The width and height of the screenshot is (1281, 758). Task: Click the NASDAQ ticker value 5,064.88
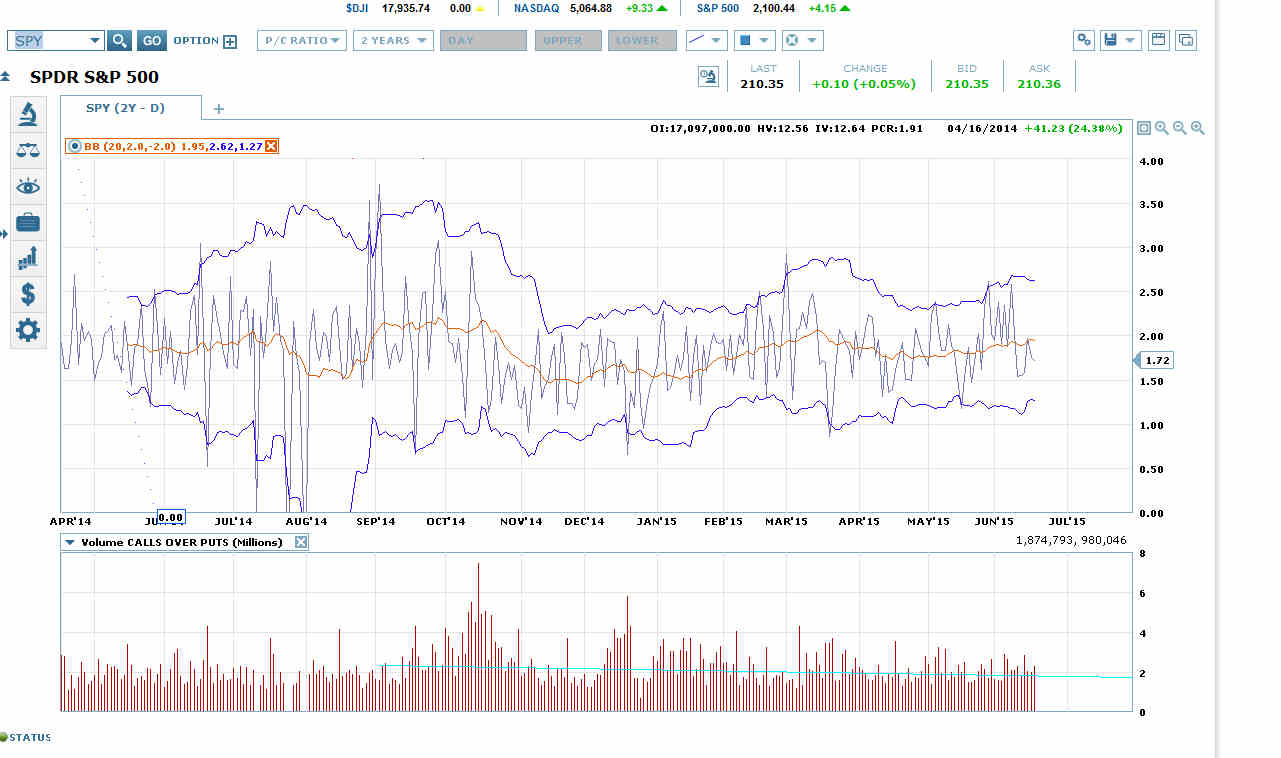click(x=591, y=8)
